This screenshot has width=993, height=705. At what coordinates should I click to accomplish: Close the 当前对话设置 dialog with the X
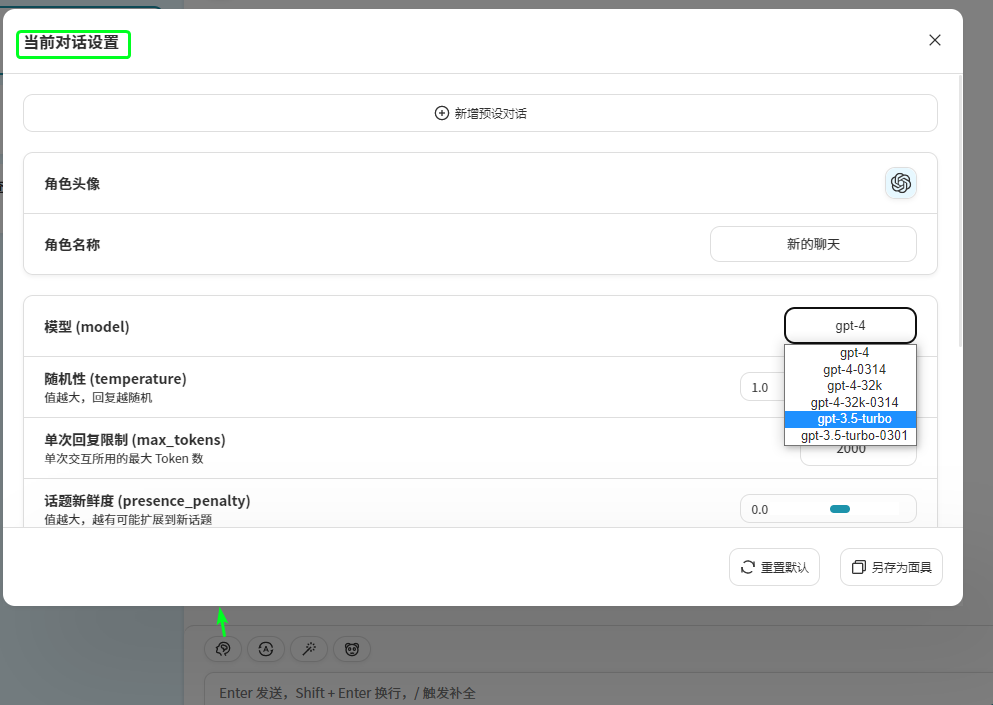(934, 41)
